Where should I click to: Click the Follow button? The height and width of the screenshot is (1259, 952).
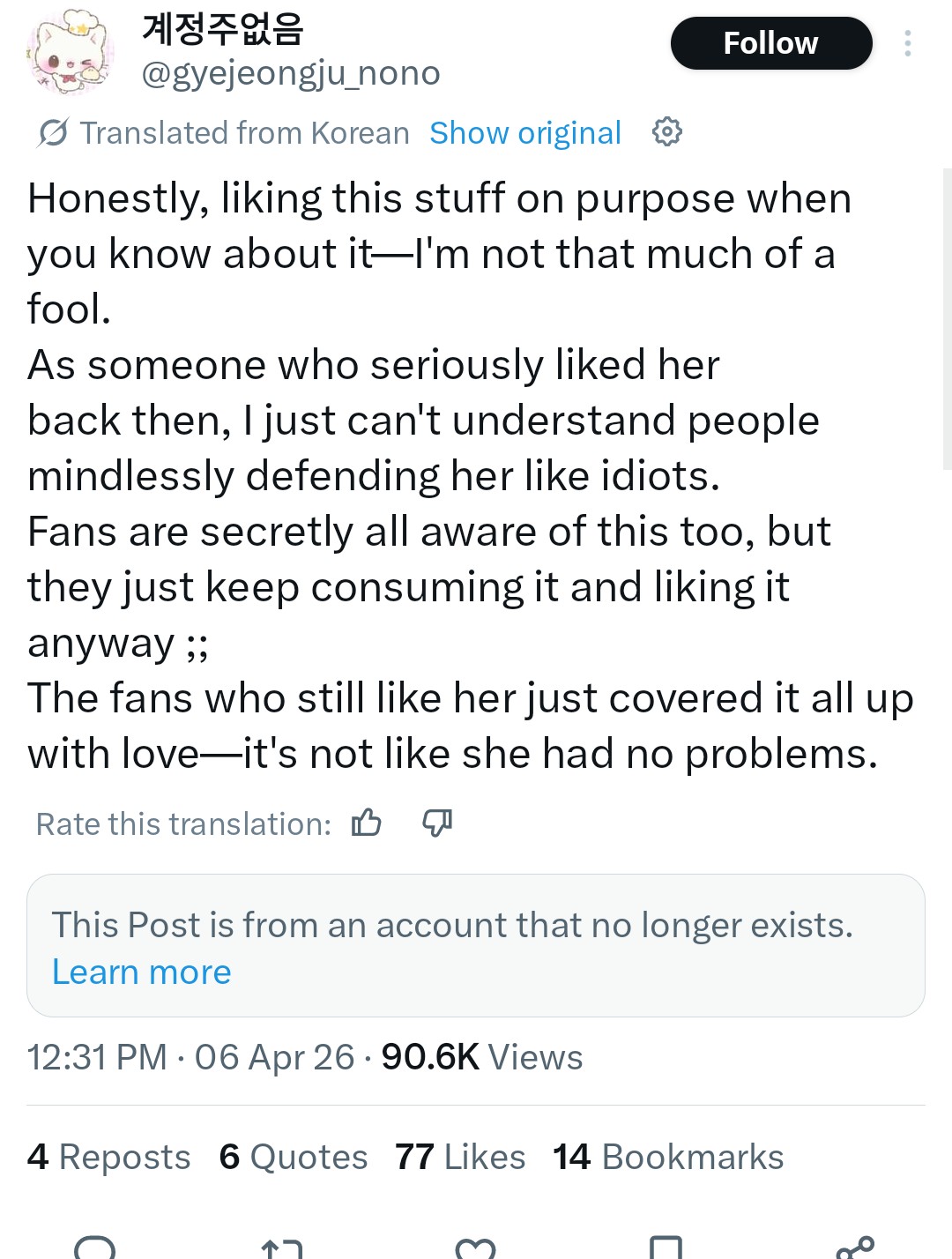pos(770,43)
